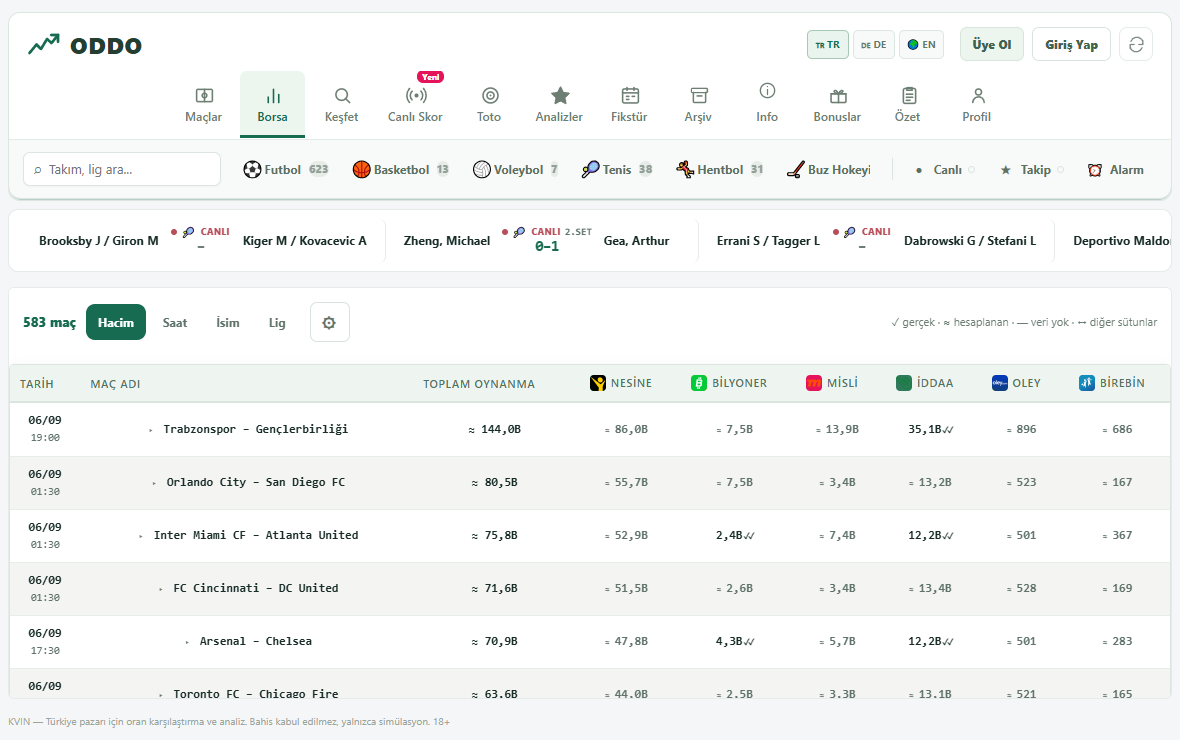Click MAÇ ADI column header
This screenshot has width=1180, height=740.
point(115,384)
